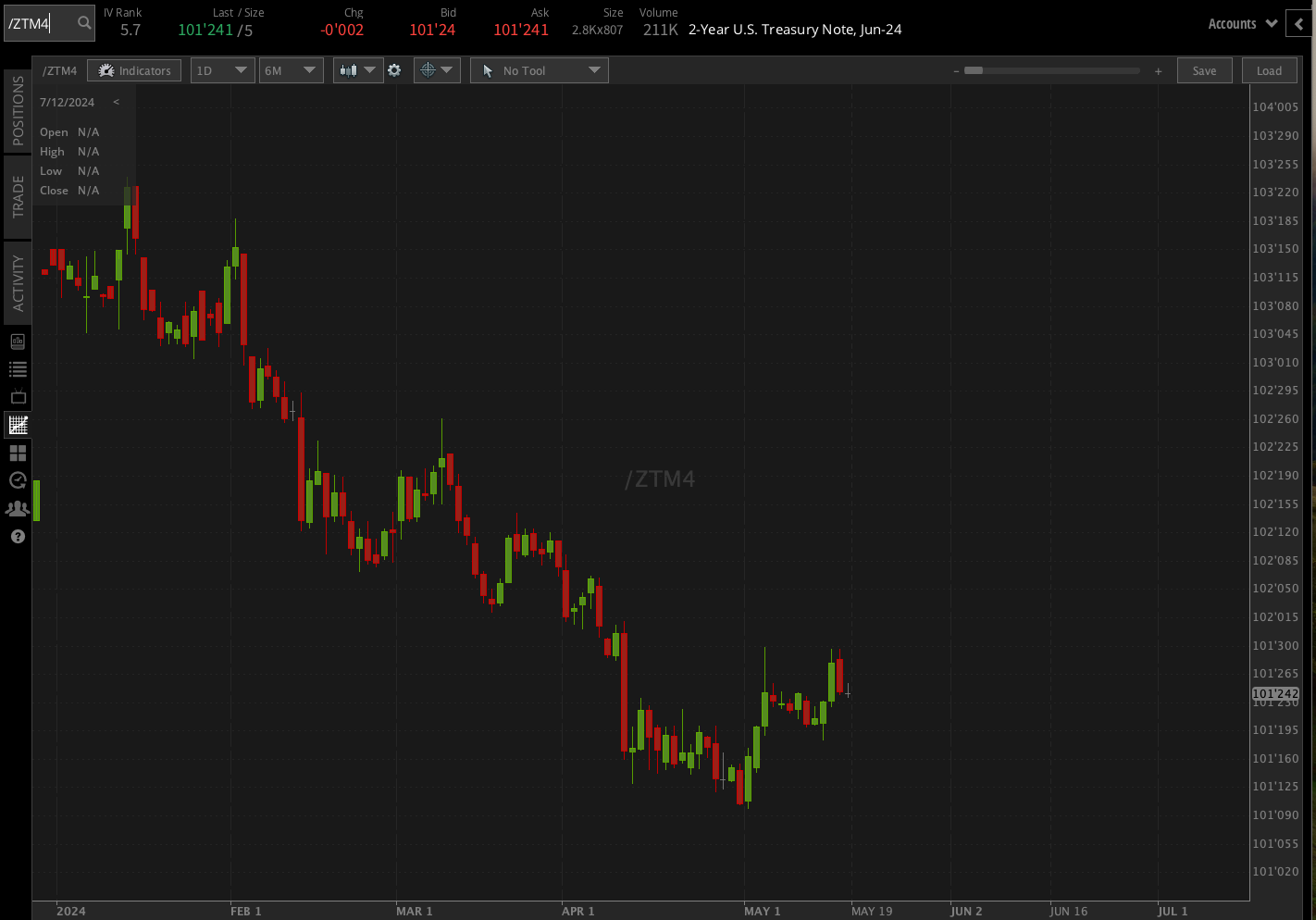1316x920 pixels.
Task: Open the clock history icon in sidebar
Action: tap(18, 480)
